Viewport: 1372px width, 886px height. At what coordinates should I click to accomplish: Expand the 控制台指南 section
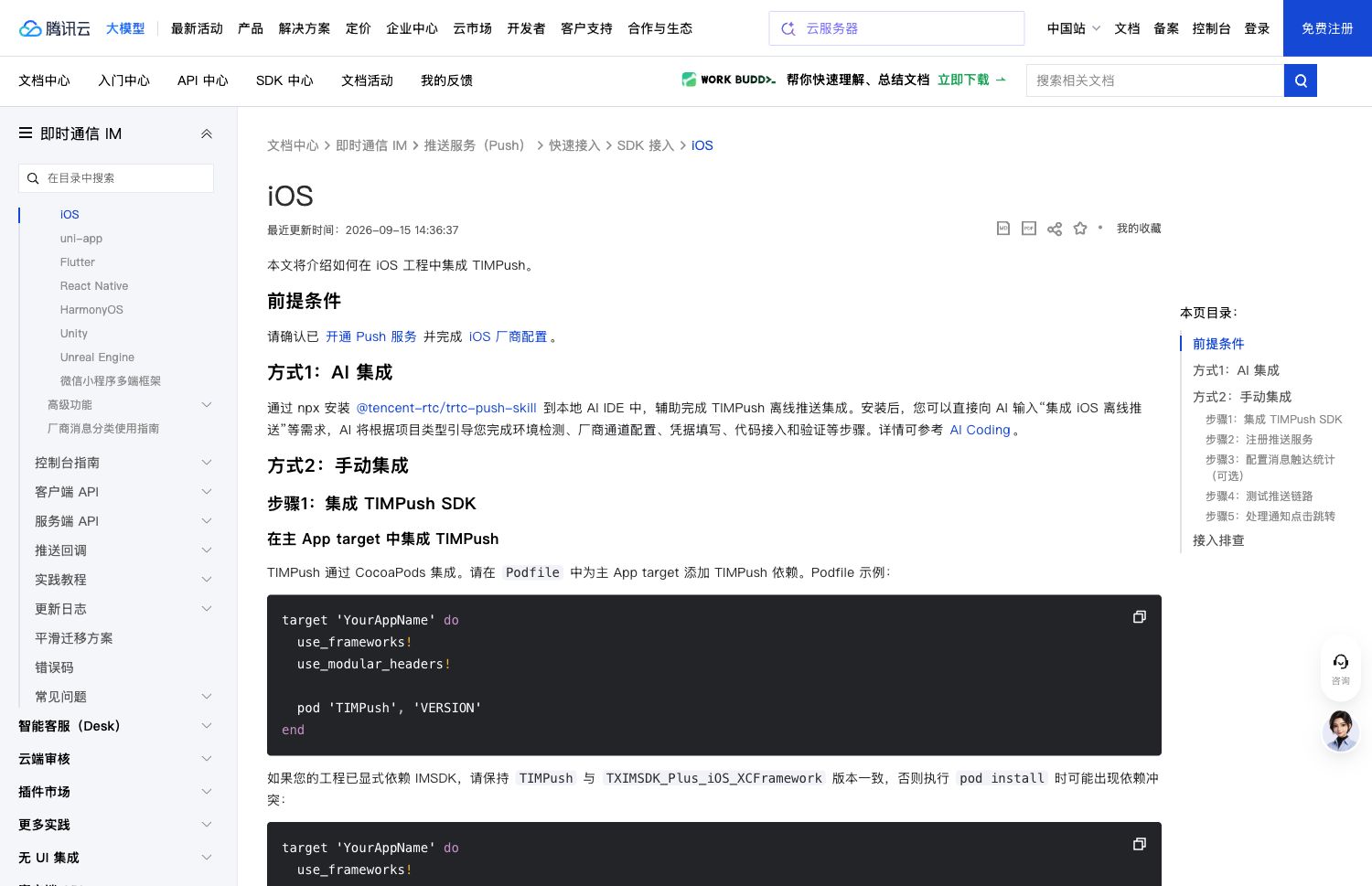207,463
